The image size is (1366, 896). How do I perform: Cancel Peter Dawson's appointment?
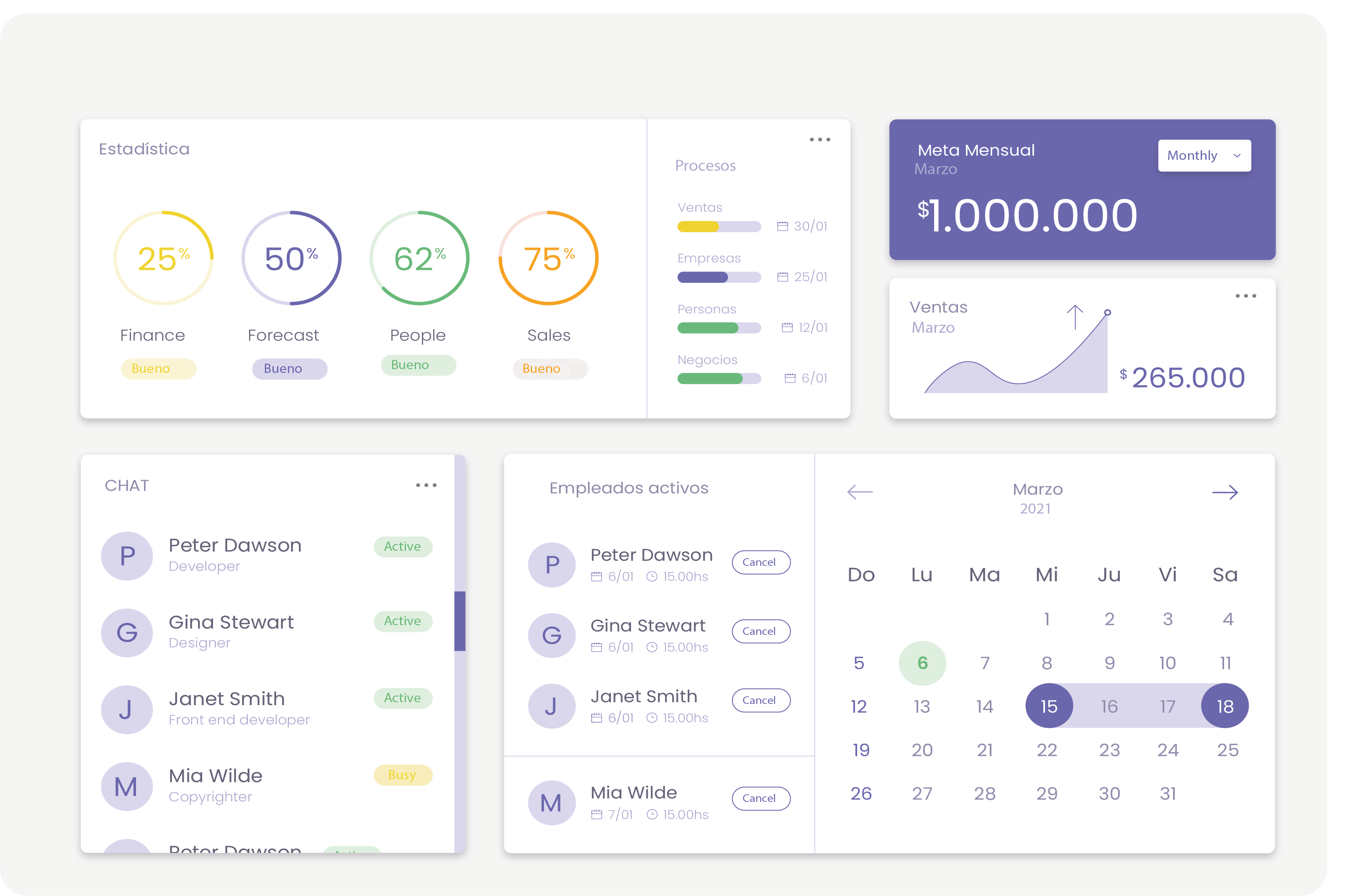coord(760,562)
